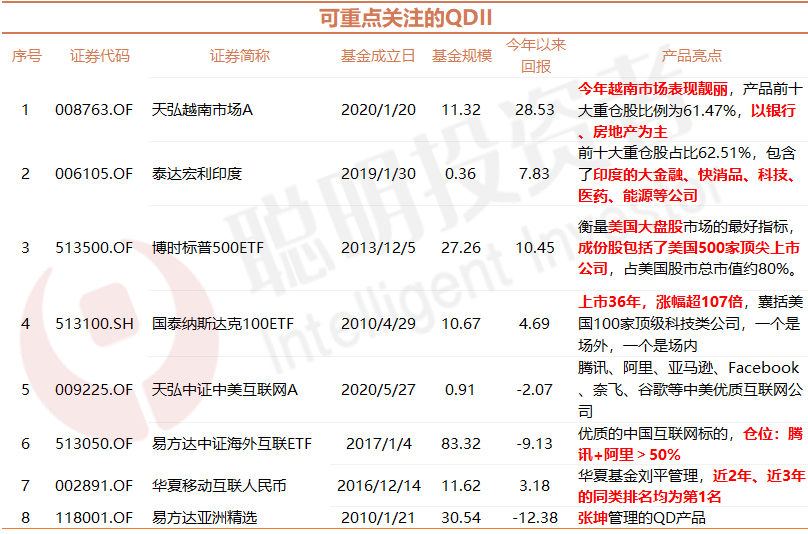The width and height of the screenshot is (808, 534).
Task: Click return value 28.53
Action: [535, 110]
